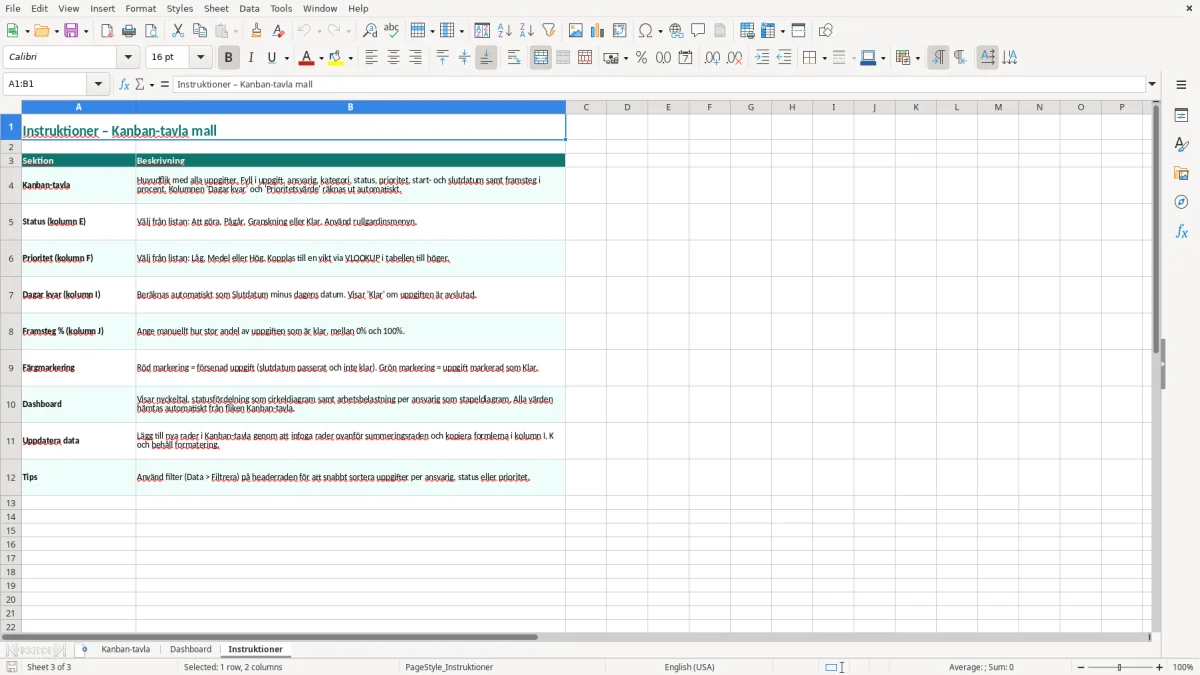The width and height of the screenshot is (1200, 675).
Task: Toggle Bold formatting off
Action: (229, 58)
